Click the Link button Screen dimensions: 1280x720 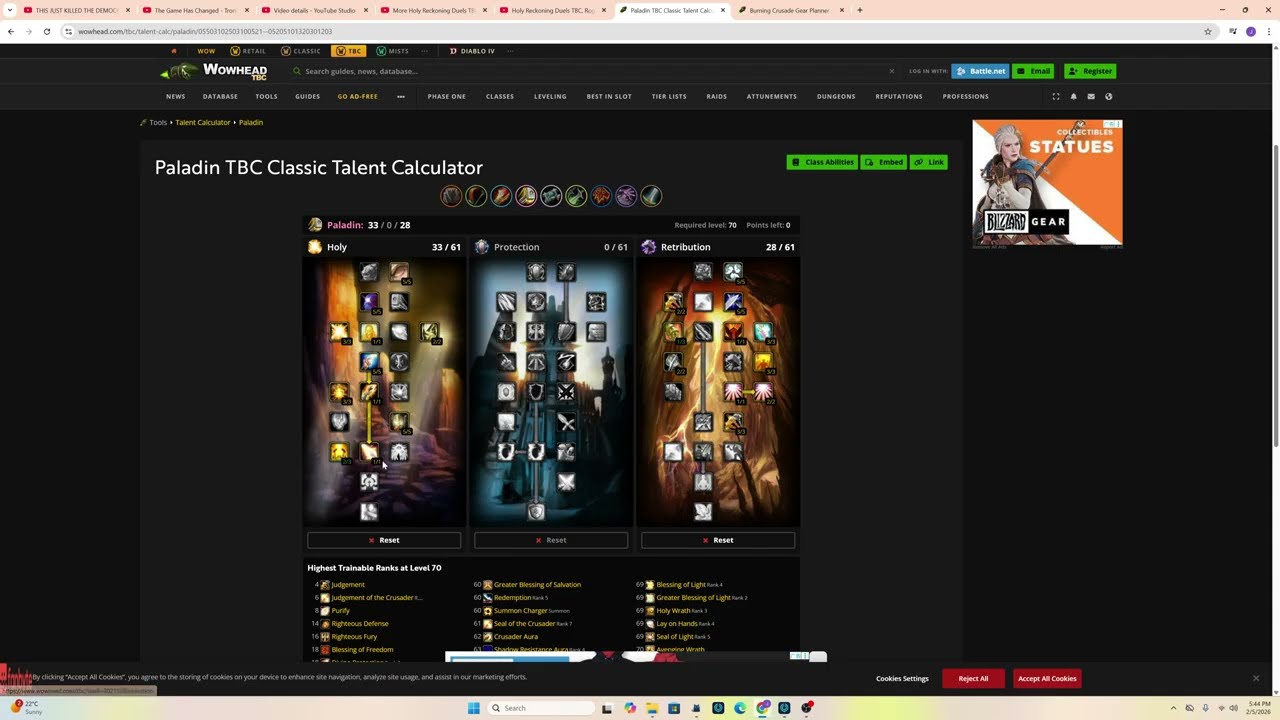click(929, 162)
